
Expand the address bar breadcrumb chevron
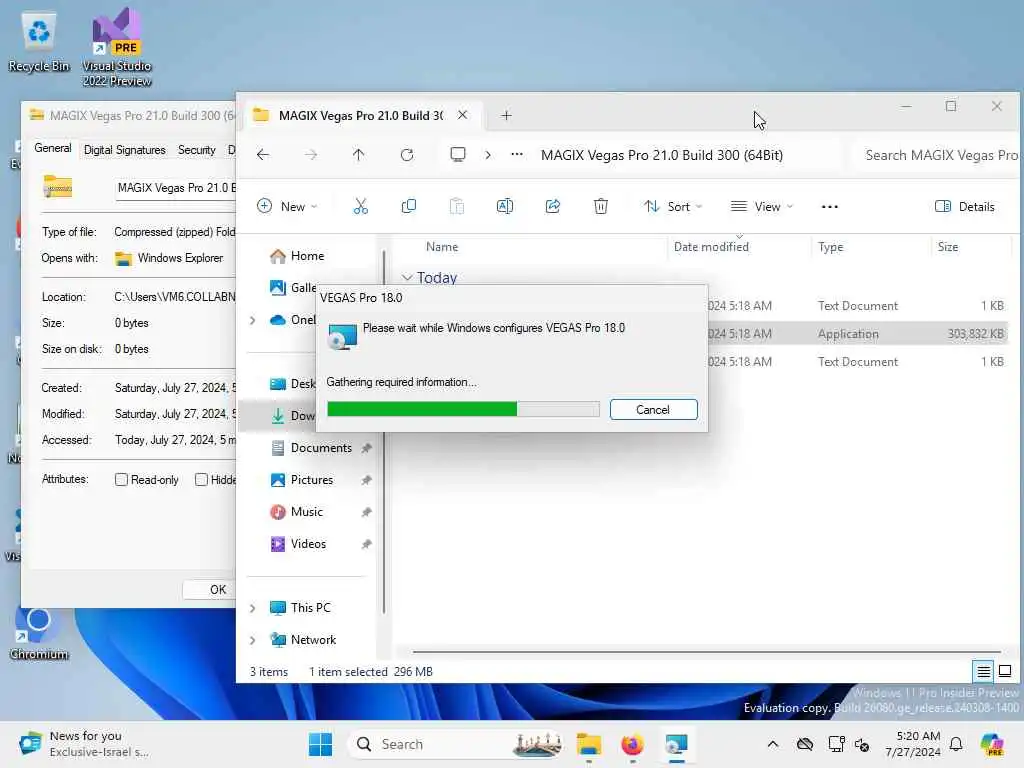488,155
